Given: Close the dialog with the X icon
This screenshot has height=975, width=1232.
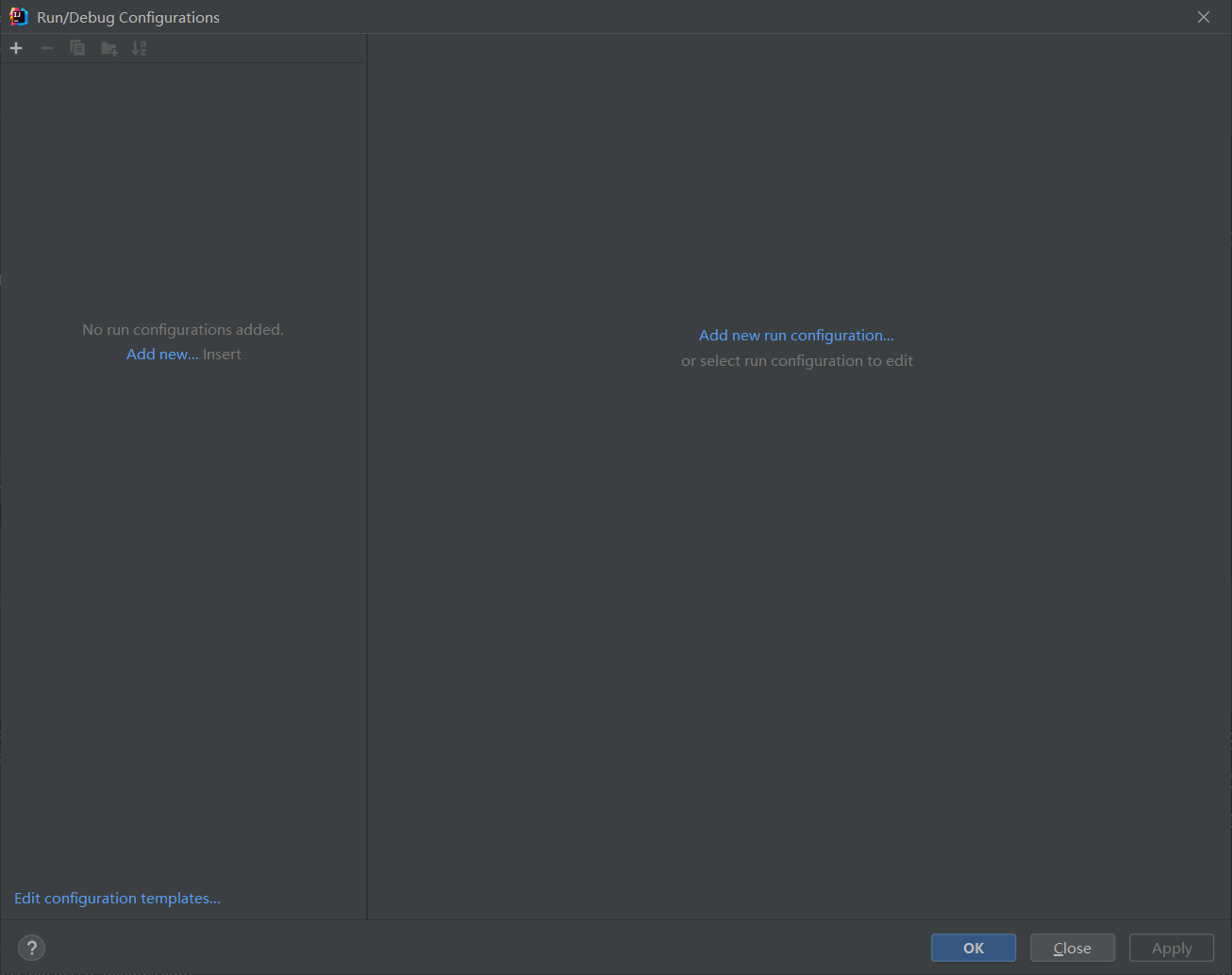Looking at the screenshot, I should 1203,17.
